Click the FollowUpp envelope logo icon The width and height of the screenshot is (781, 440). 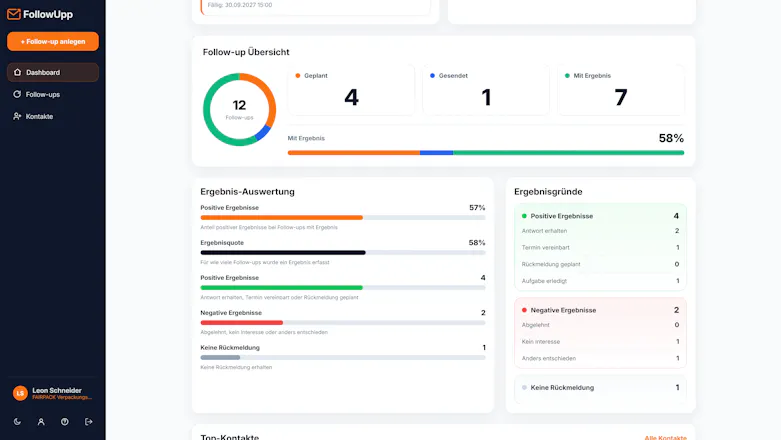point(14,14)
